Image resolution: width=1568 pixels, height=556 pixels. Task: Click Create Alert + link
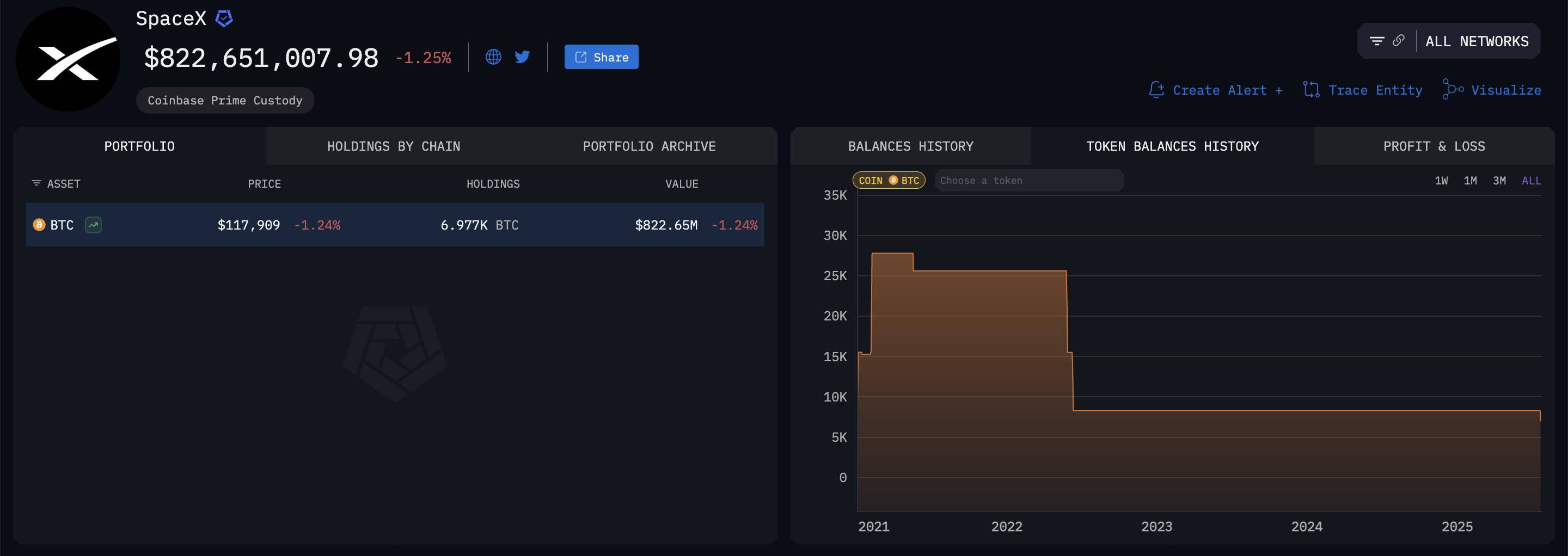(x=1228, y=90)
